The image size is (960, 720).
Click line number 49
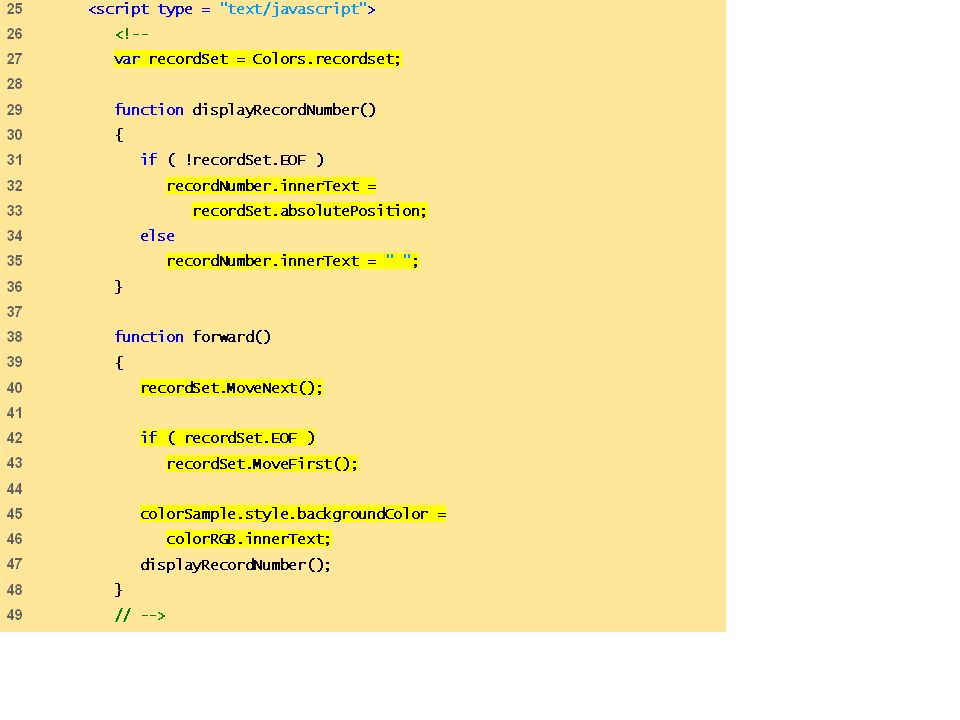tap(14, 615)
